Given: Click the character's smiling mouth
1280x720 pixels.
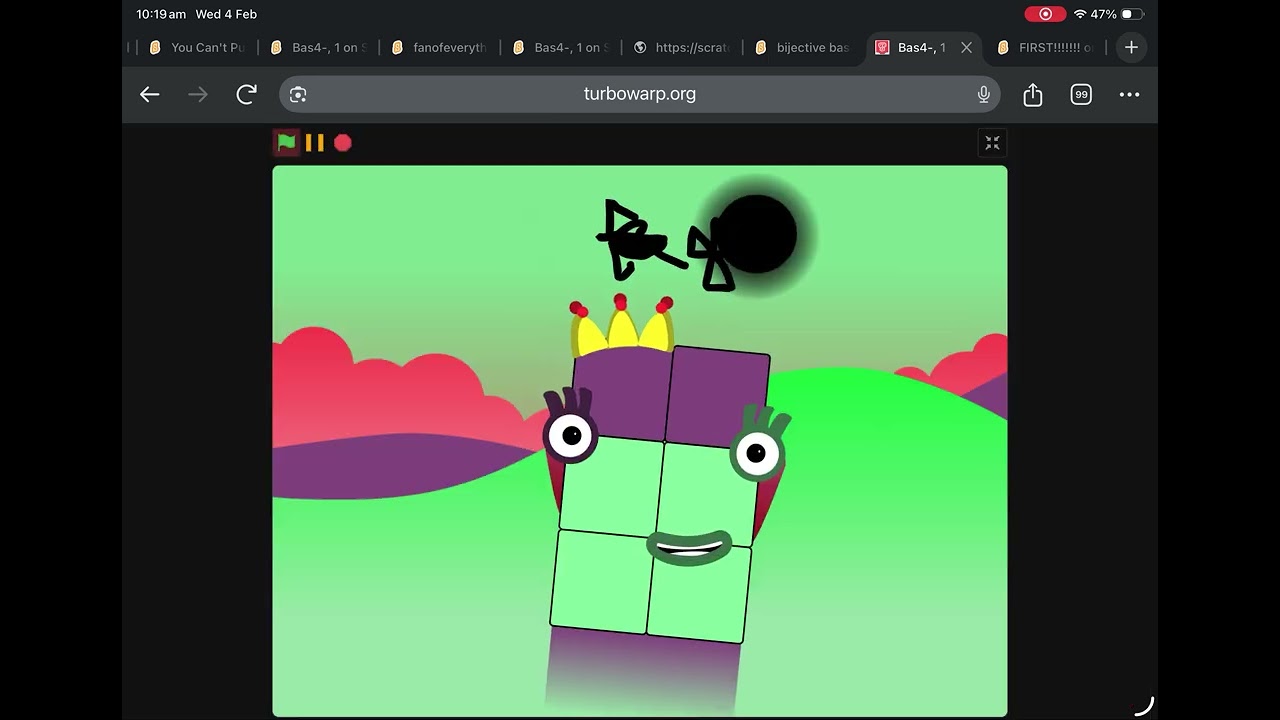Looking at the screenshot, I should point(690,547).
